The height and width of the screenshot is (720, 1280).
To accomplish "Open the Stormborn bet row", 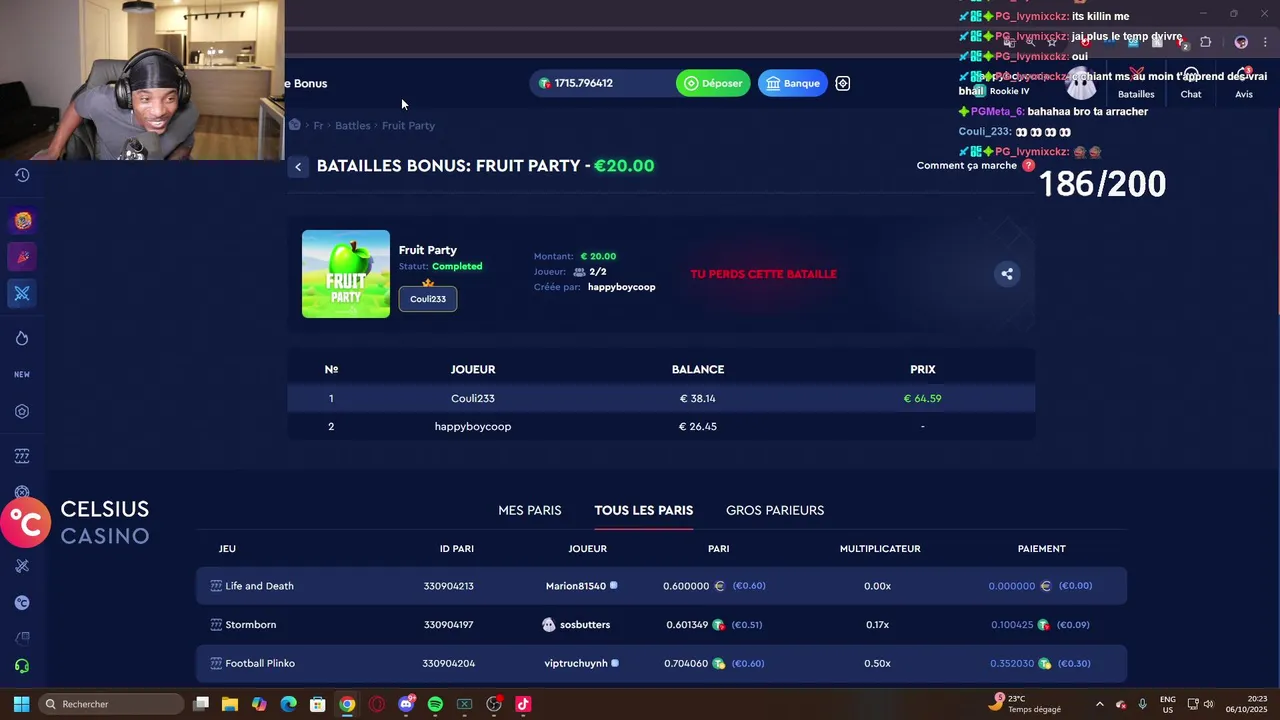I will point(661,625).
